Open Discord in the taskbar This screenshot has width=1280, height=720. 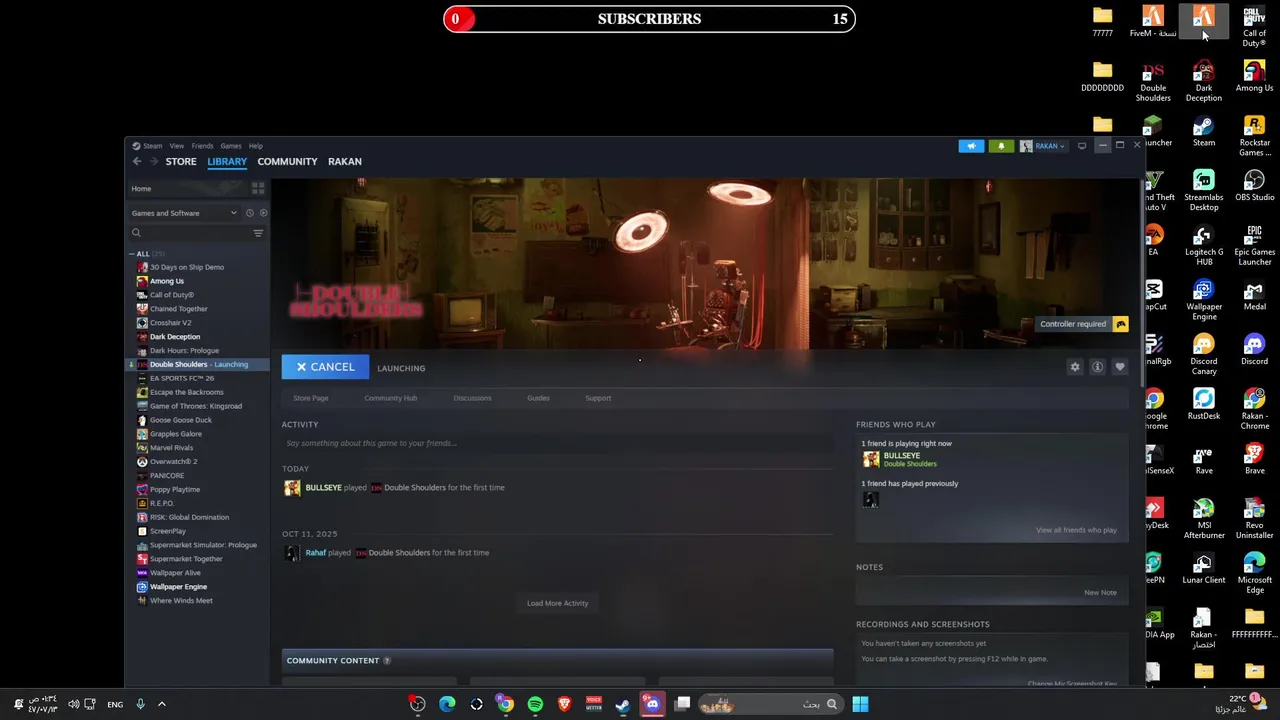652,704
